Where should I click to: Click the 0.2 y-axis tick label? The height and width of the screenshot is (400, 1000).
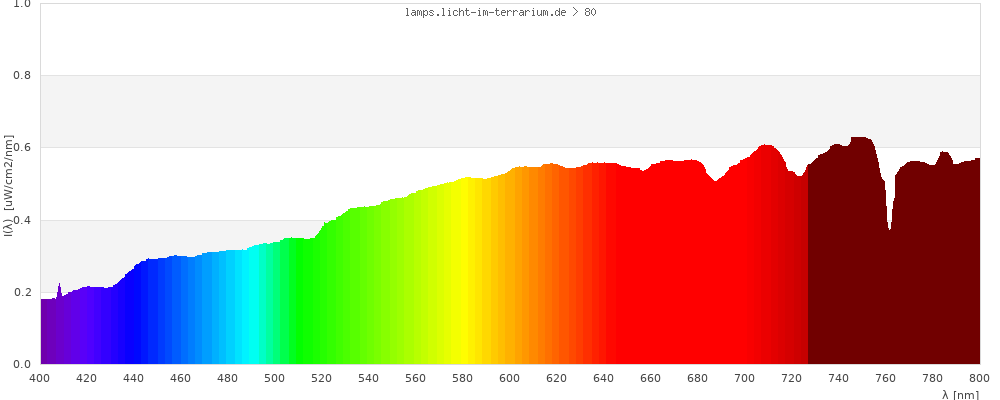coord(21,292)
